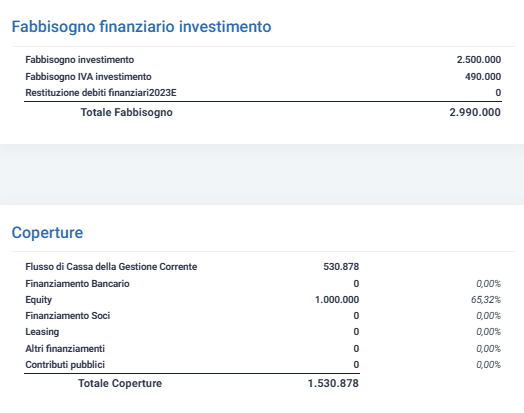
Task: Select Flusso di Cassa della Gestione Corrente
Action: coord(111,267)
